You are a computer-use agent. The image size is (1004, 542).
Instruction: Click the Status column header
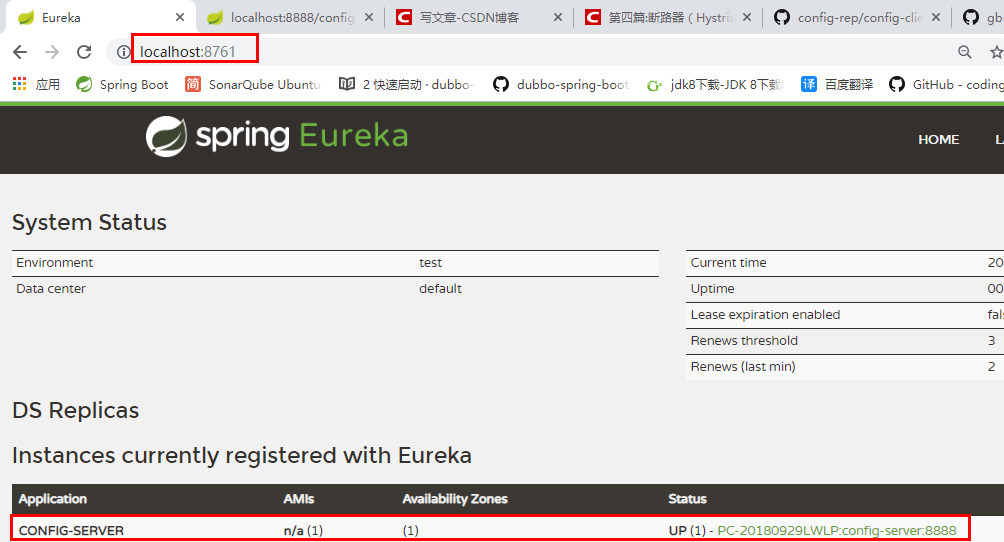point(687,499)
